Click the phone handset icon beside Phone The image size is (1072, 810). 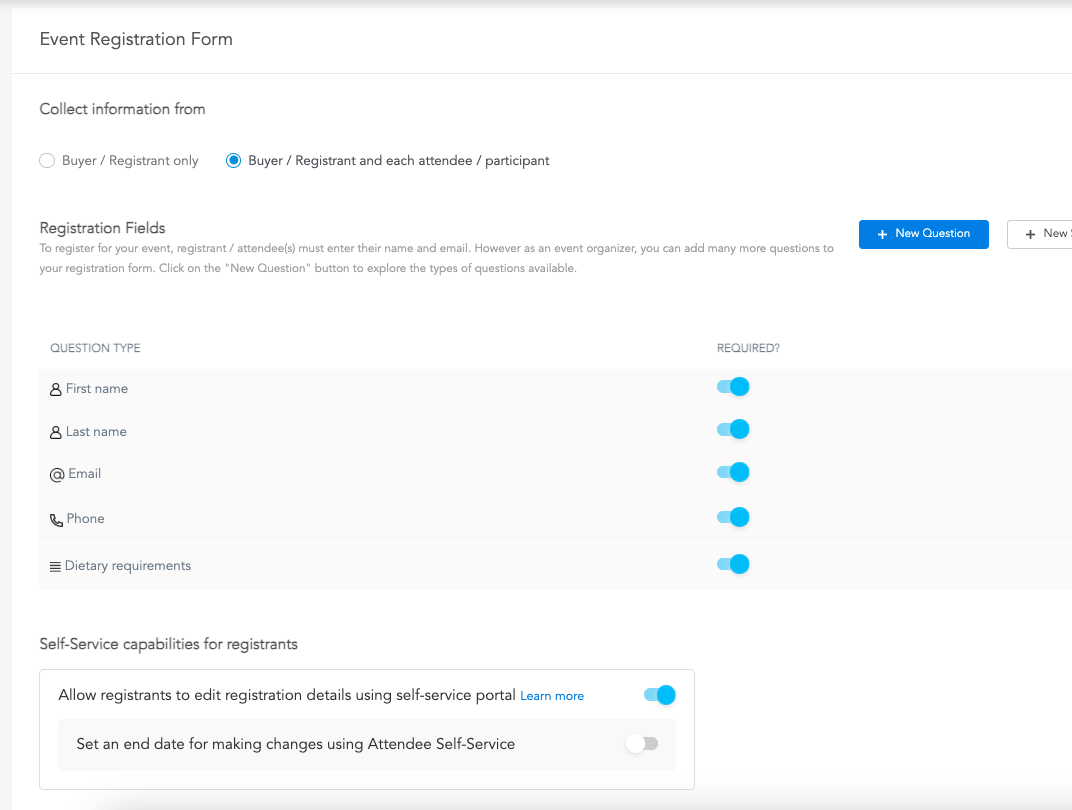[x=56, y=520]
